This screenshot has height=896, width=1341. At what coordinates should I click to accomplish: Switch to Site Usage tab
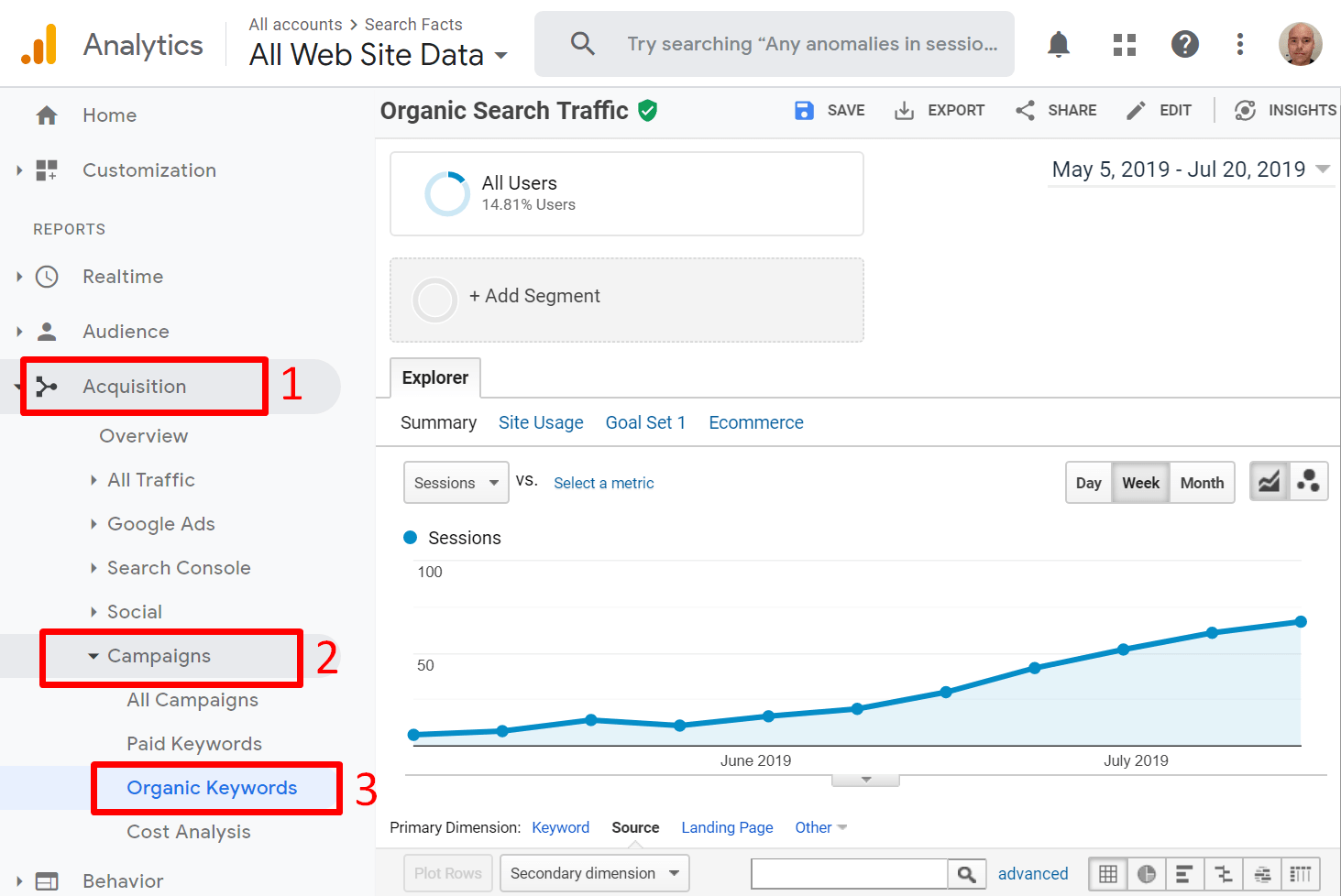tap(541, 422)
